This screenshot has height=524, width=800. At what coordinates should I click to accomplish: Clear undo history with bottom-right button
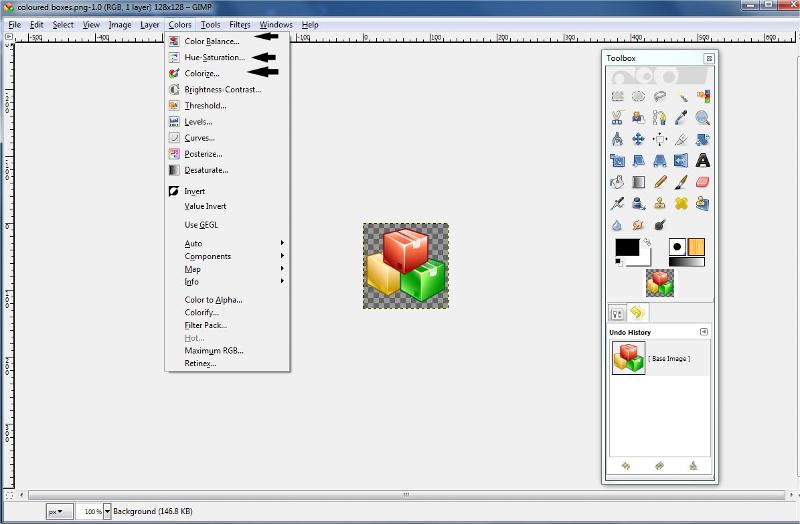692,465
